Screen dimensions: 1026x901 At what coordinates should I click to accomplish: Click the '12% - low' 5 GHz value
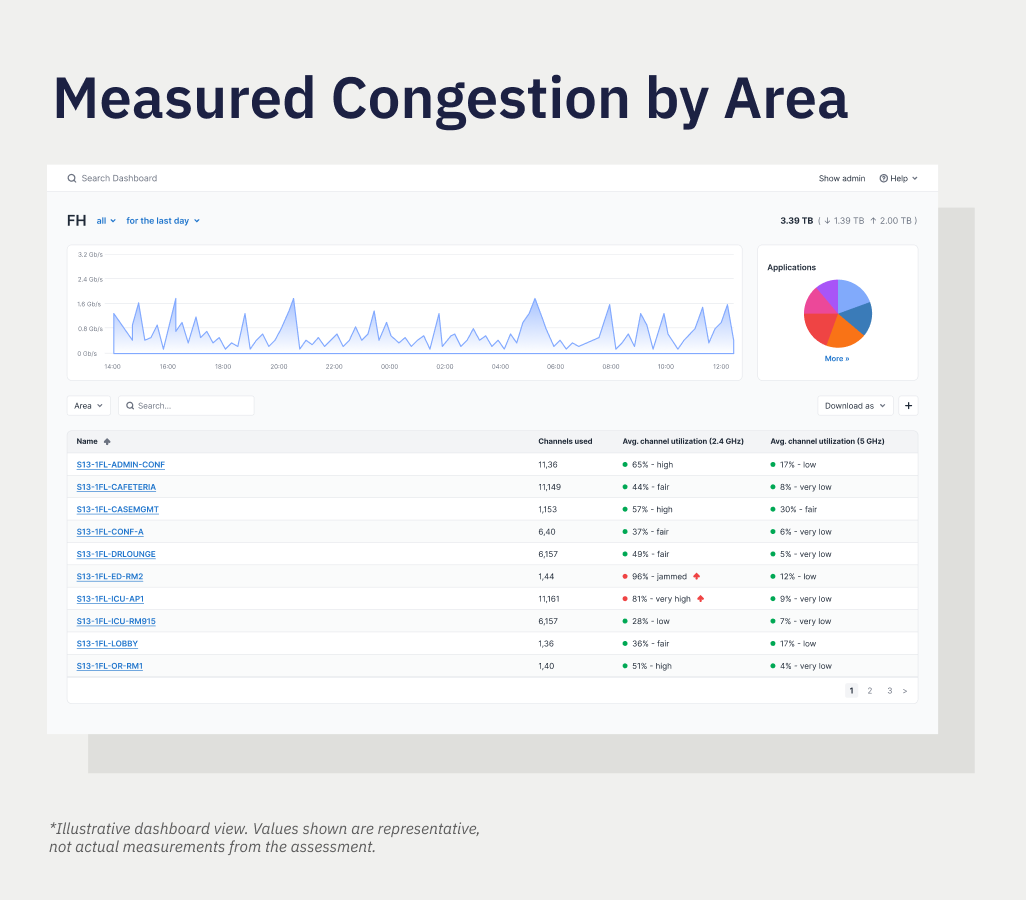point(798,576)
